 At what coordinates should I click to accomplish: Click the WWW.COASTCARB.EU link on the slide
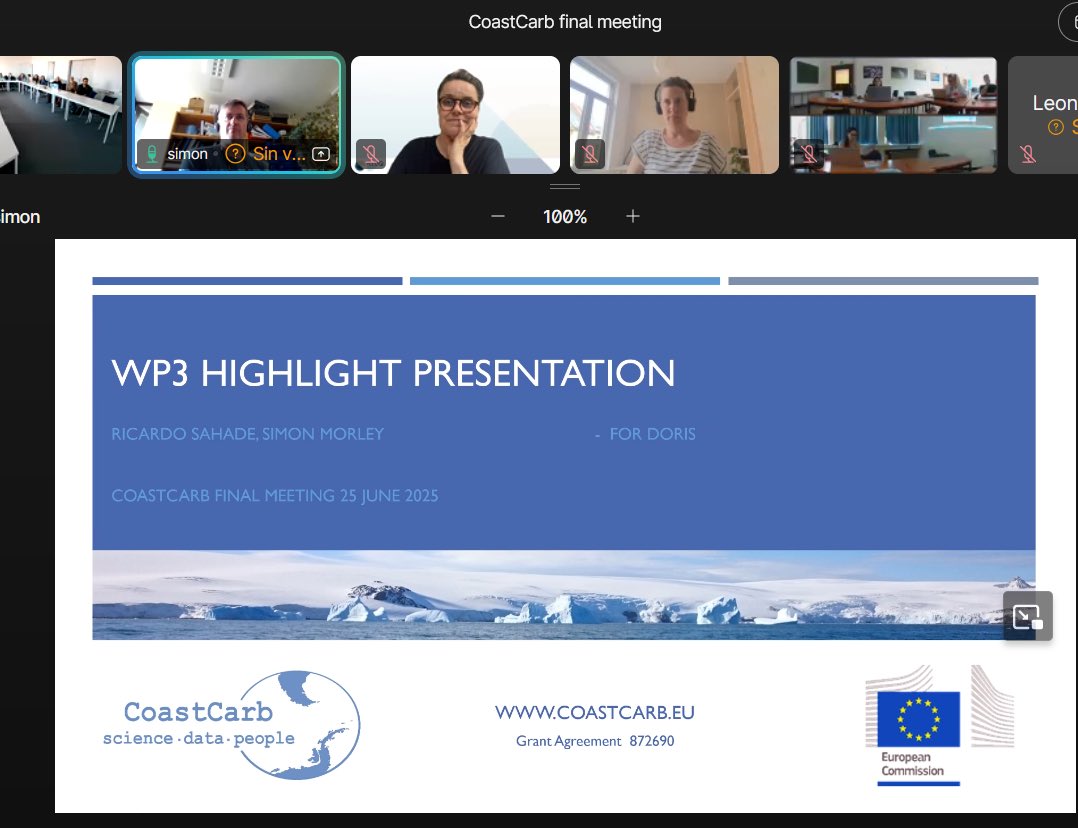point(595,712)
